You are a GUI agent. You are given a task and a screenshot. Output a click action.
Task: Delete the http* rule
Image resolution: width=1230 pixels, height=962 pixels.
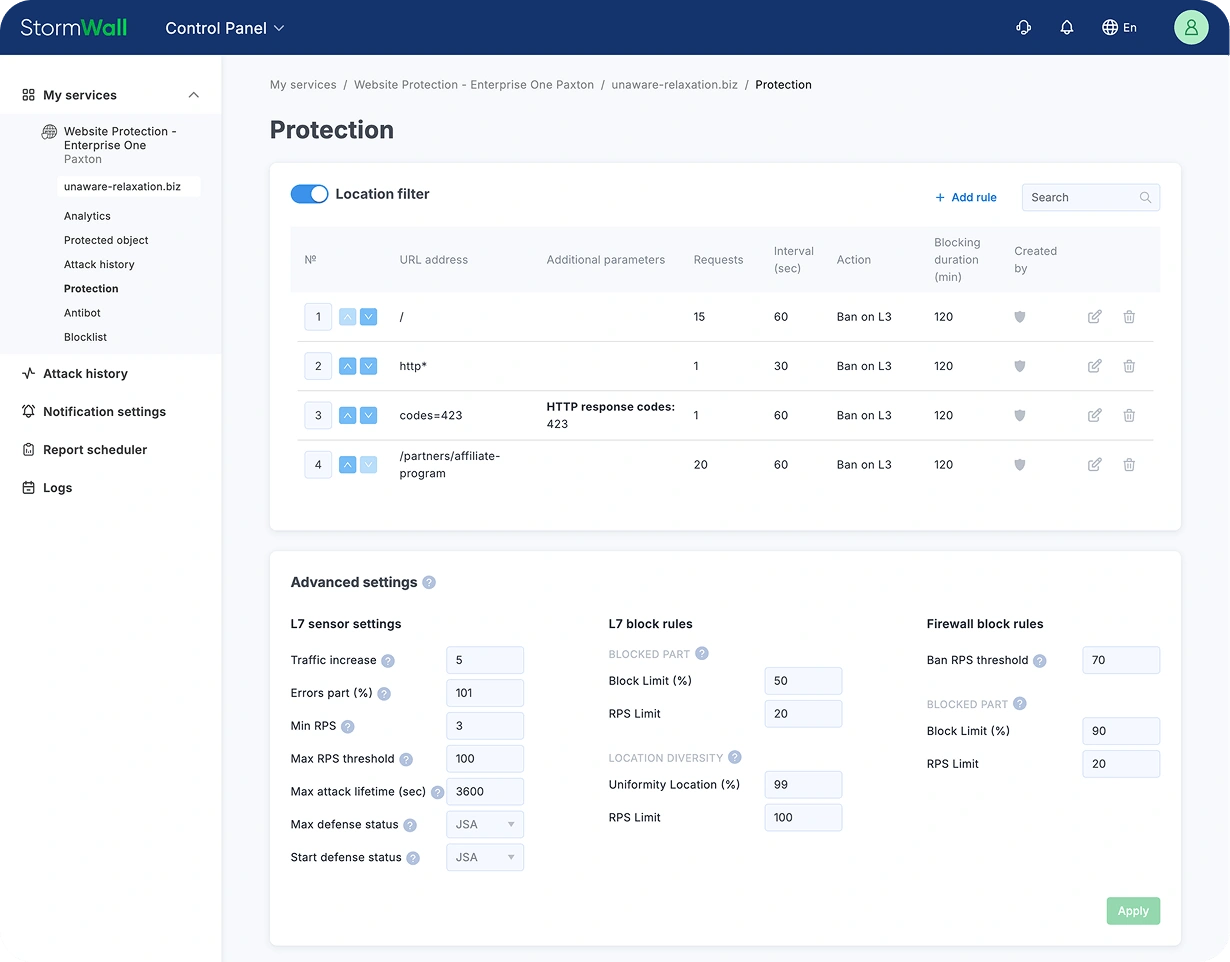tap(1129, 366)
